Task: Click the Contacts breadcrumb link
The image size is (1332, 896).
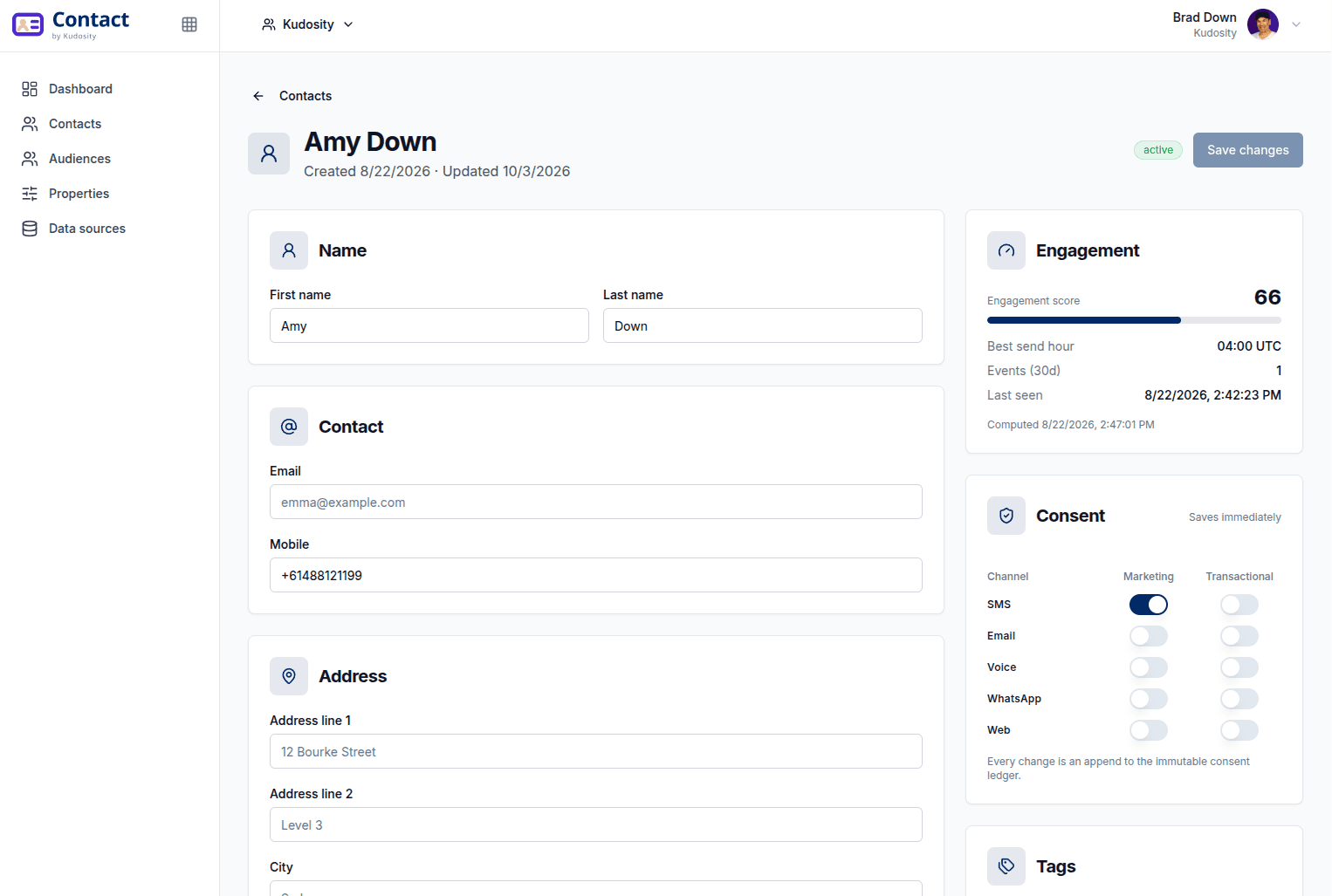Action: pyautogui.click(x=306, y=96)
